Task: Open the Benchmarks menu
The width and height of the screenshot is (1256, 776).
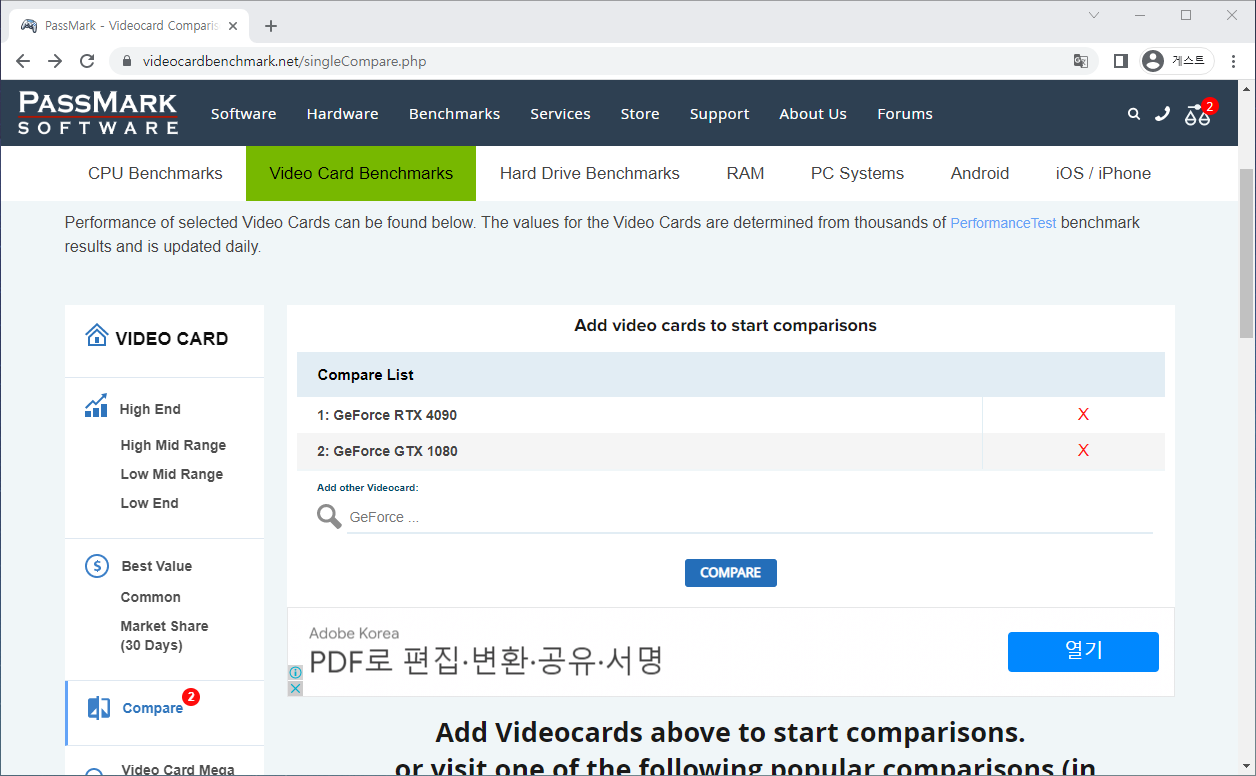Action: [x=455, y=114]
